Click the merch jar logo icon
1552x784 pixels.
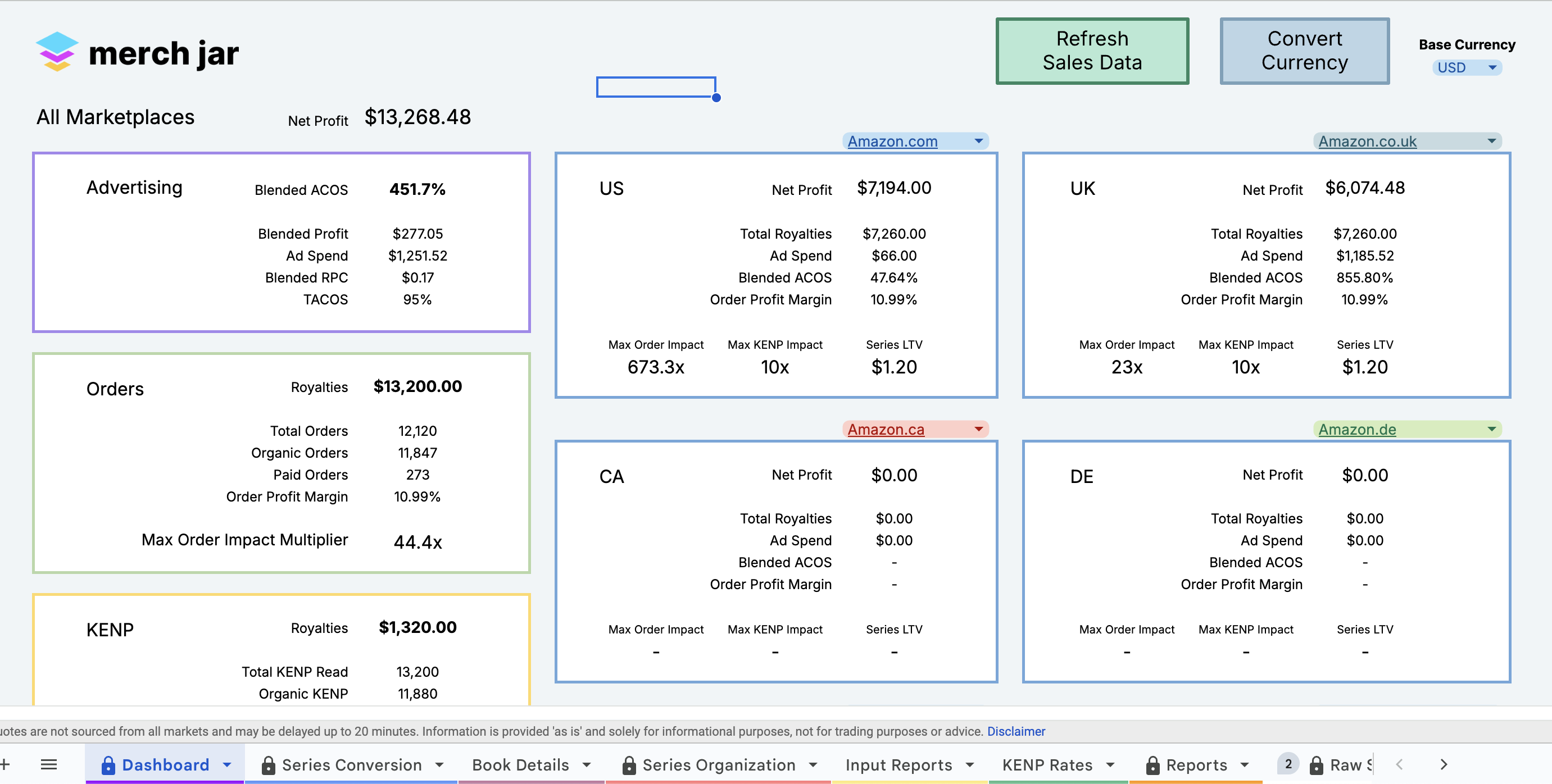tap(57, 52)
